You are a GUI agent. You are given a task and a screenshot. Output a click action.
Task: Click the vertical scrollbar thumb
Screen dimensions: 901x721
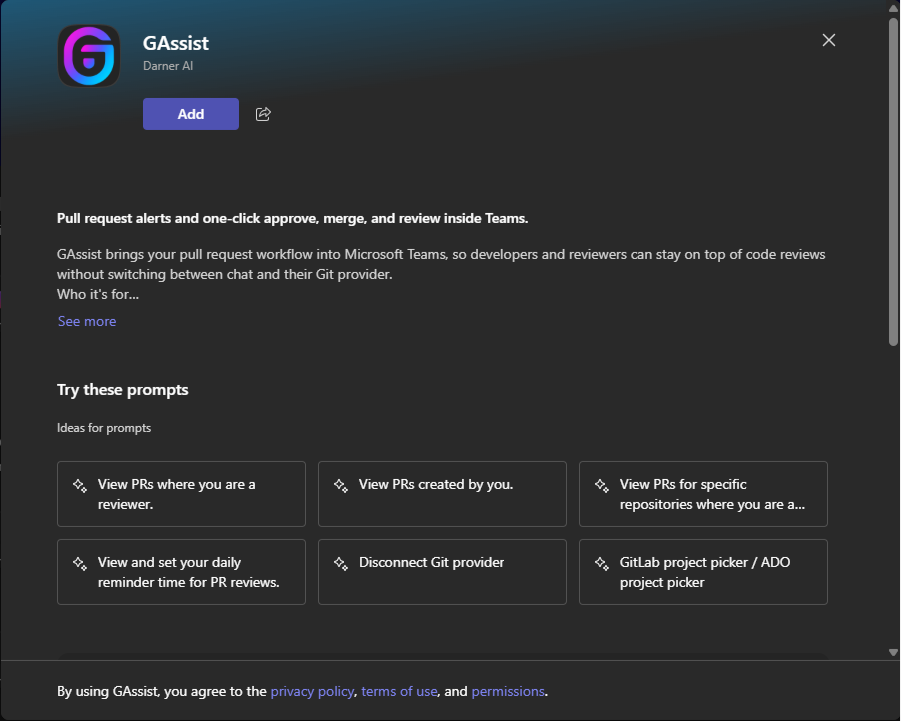(x=893, y=181)
